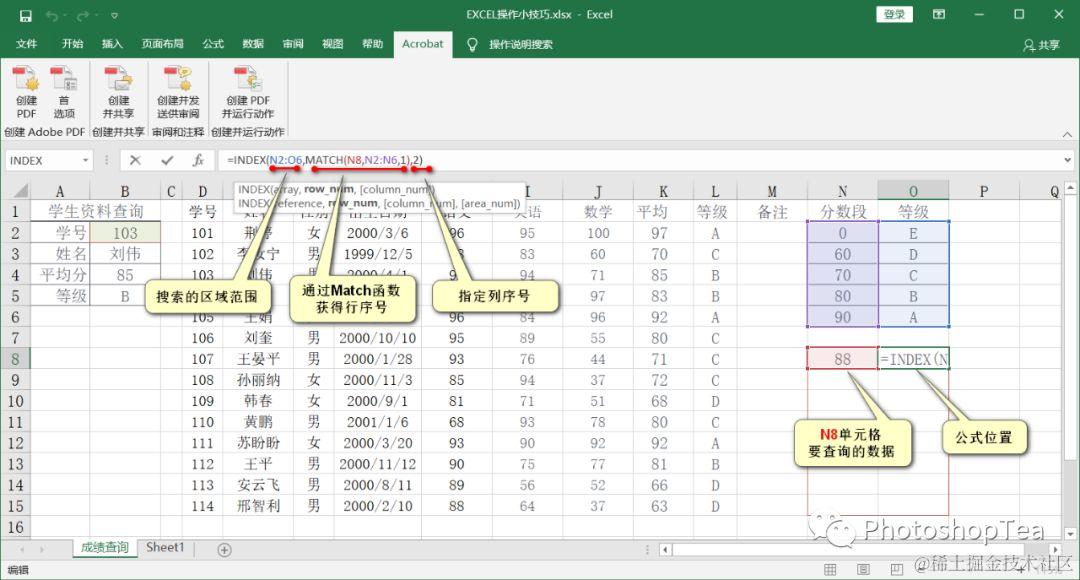Click the Undo arrow icon
This screenshot has width=1080, height=580.
(x=52, y=15)
